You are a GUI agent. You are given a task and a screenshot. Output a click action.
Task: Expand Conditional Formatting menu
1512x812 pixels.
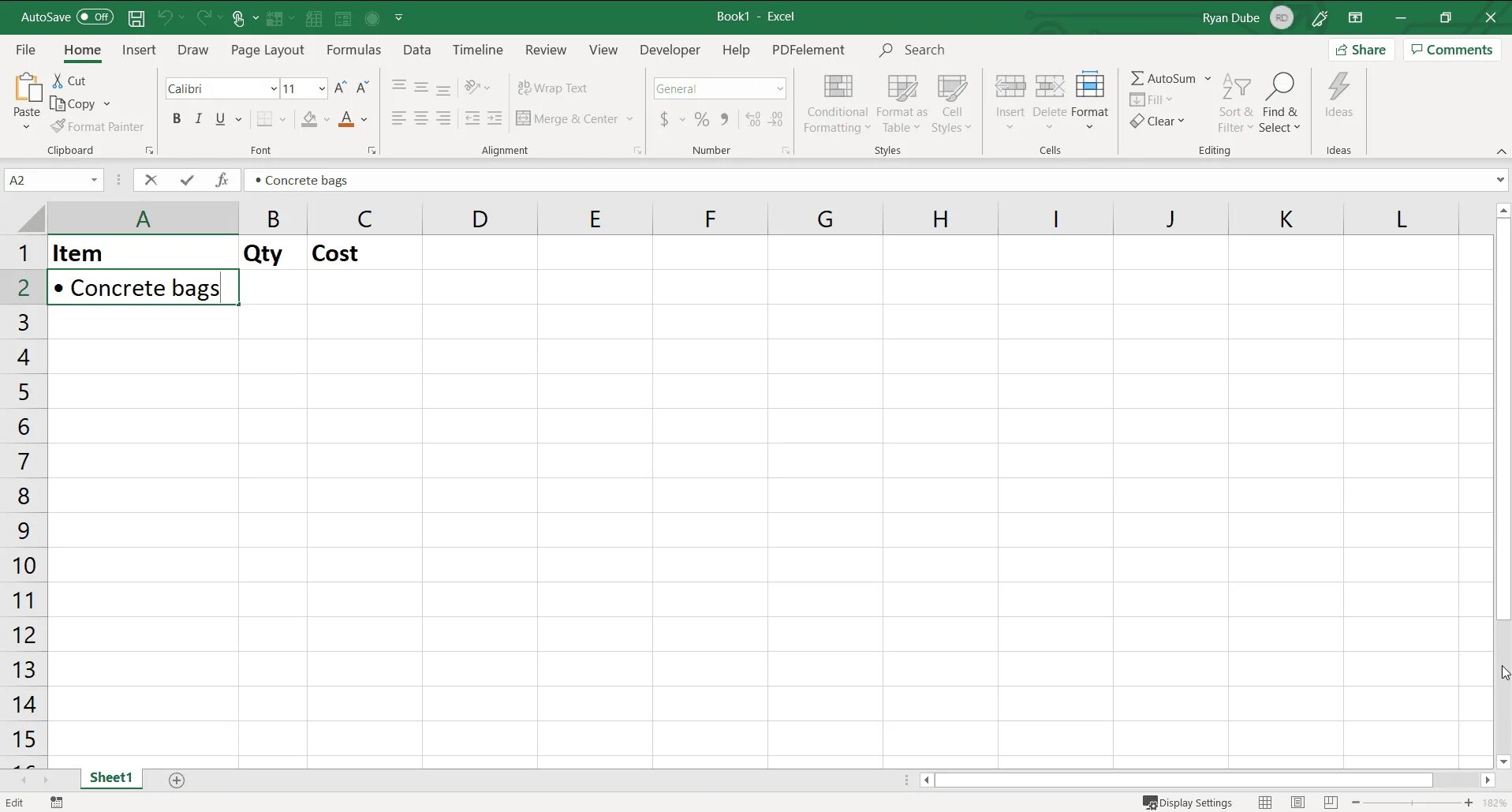[x=837, y=103]
